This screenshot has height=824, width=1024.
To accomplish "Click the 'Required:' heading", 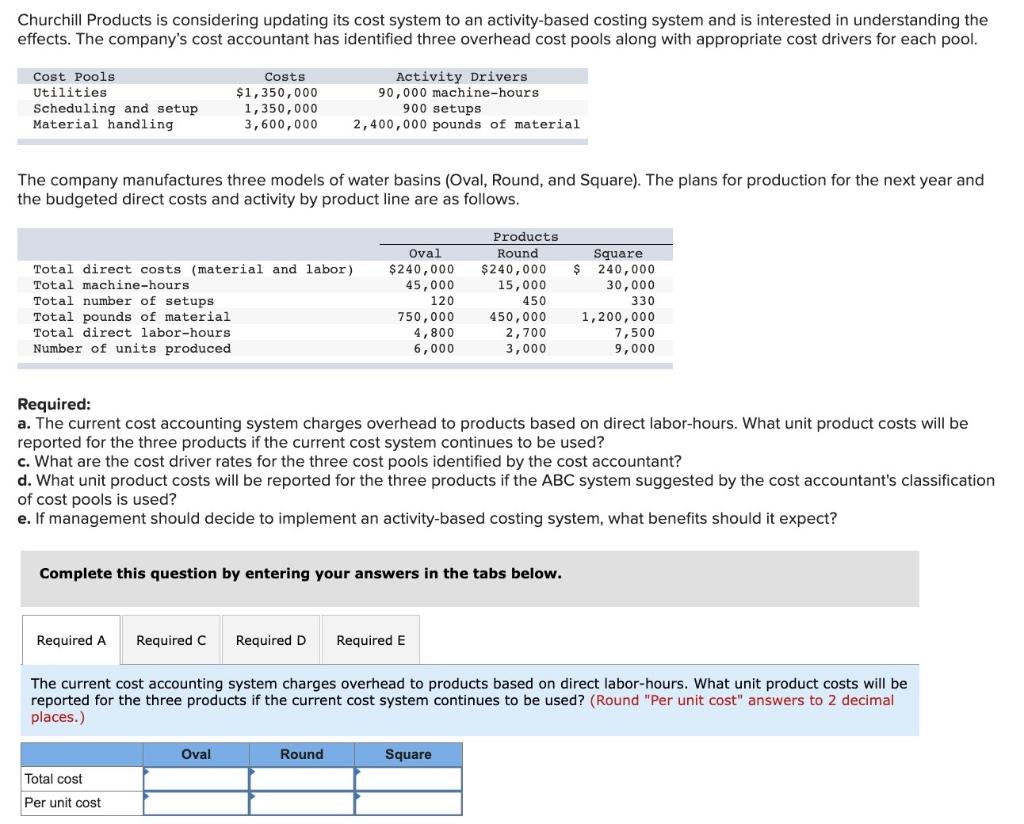I will 54,404.
